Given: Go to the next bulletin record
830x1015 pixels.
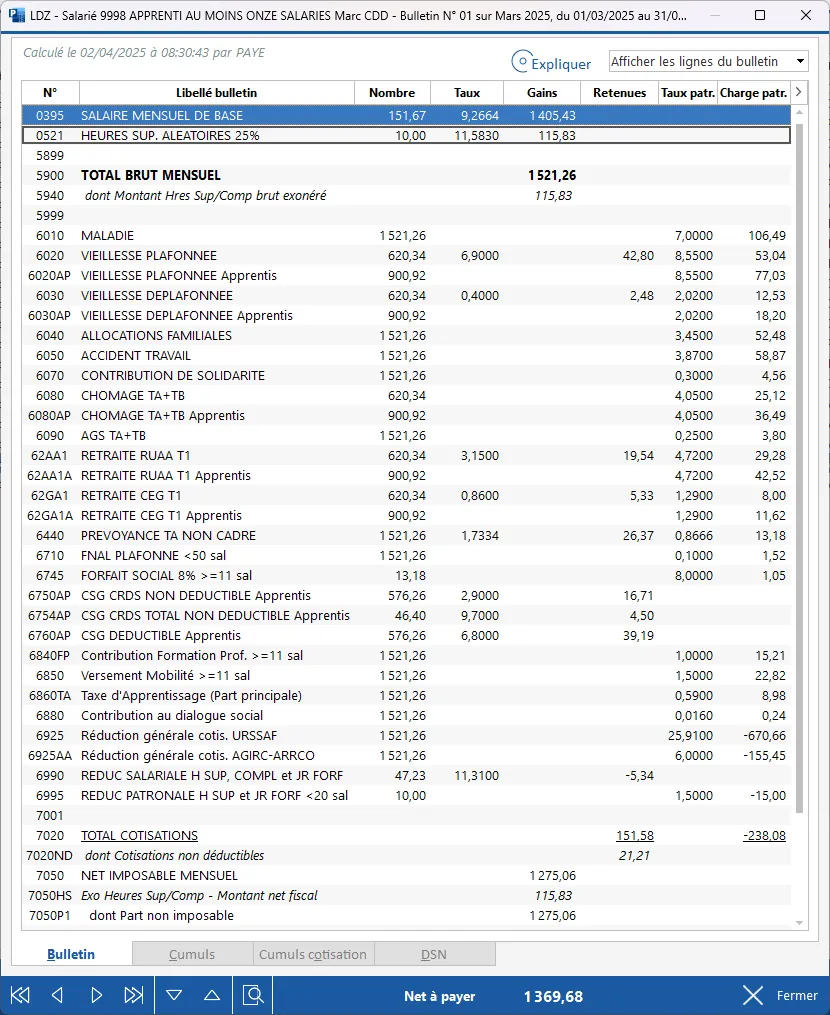Looking at the screenshot, I should coord(96,995).
